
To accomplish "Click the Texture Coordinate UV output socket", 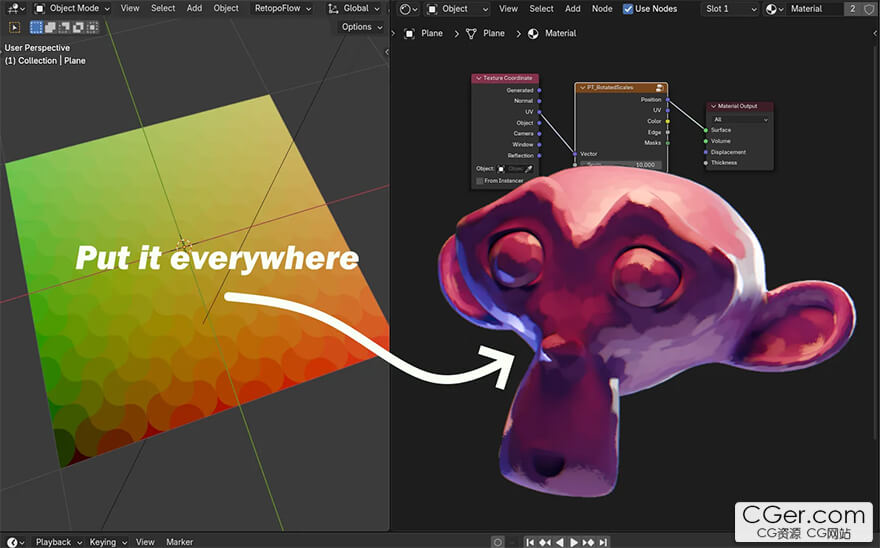I will (x=539, y=112).
